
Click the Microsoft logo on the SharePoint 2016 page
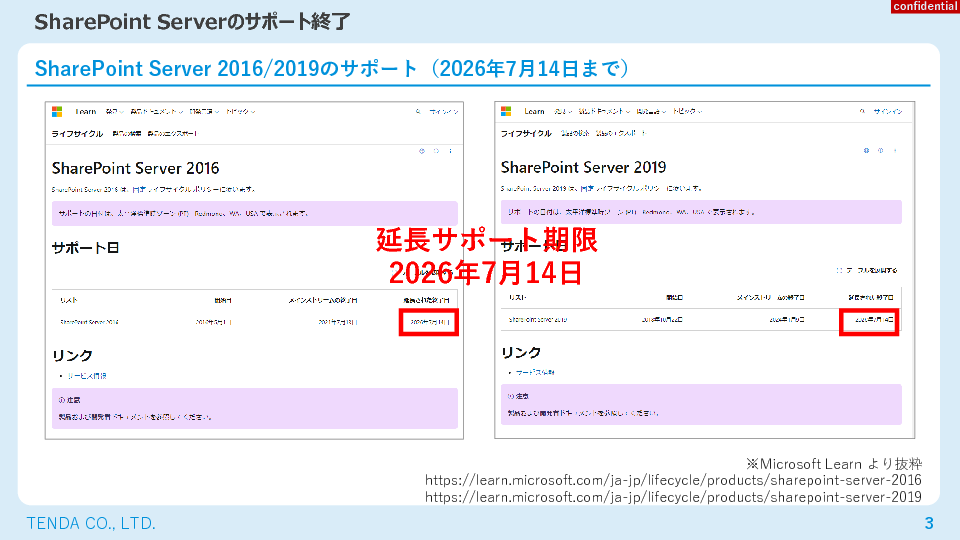pos(58,111)
